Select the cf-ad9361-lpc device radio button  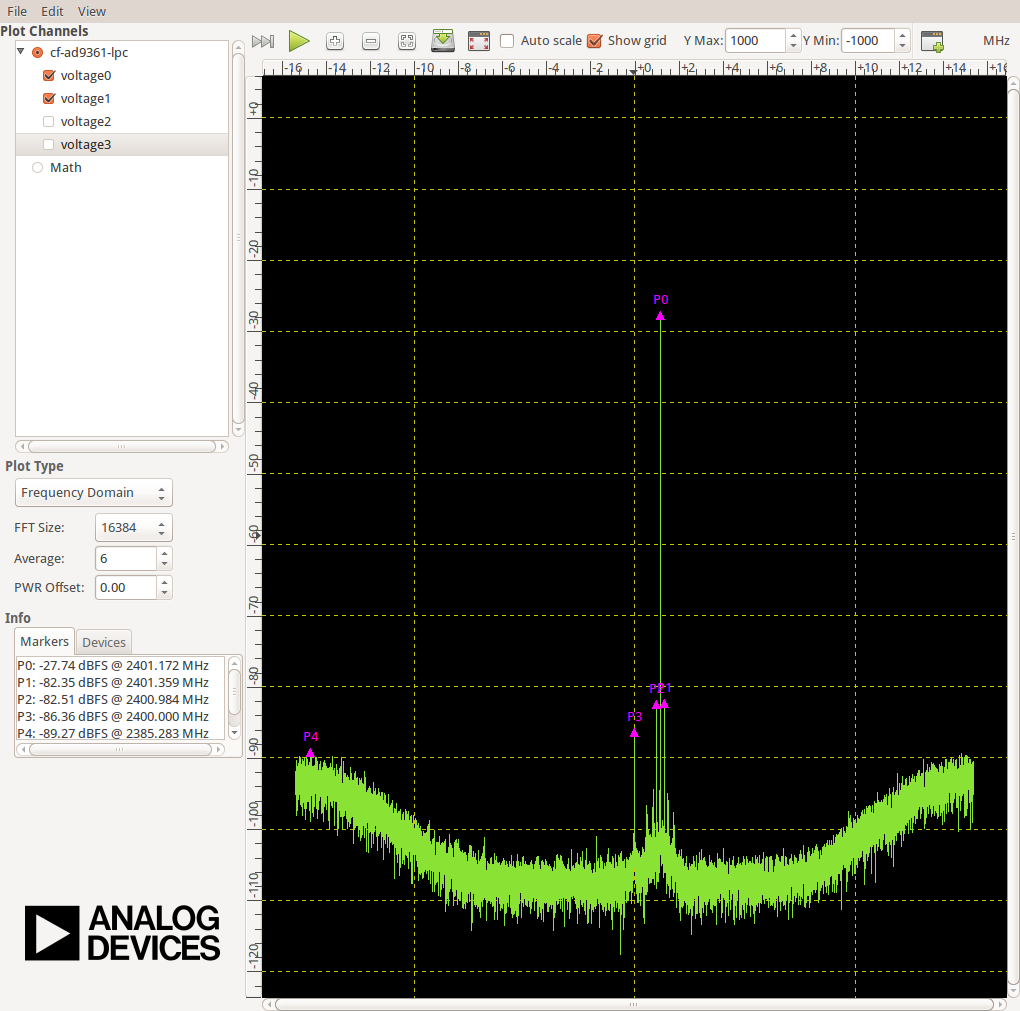click(x=38, y=53)
